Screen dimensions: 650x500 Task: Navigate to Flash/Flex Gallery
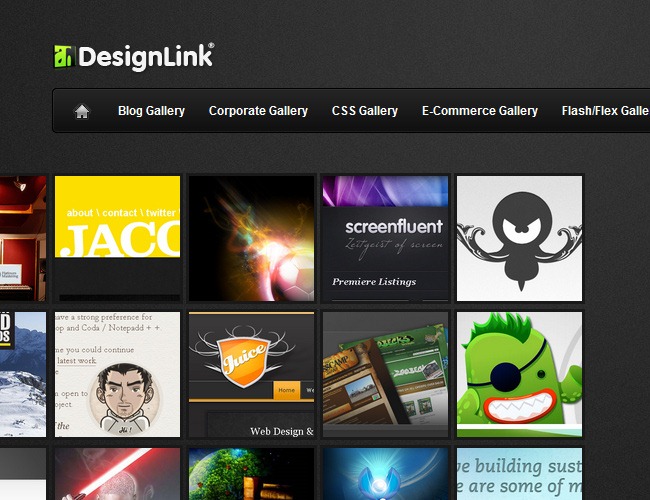pos(605,111)
